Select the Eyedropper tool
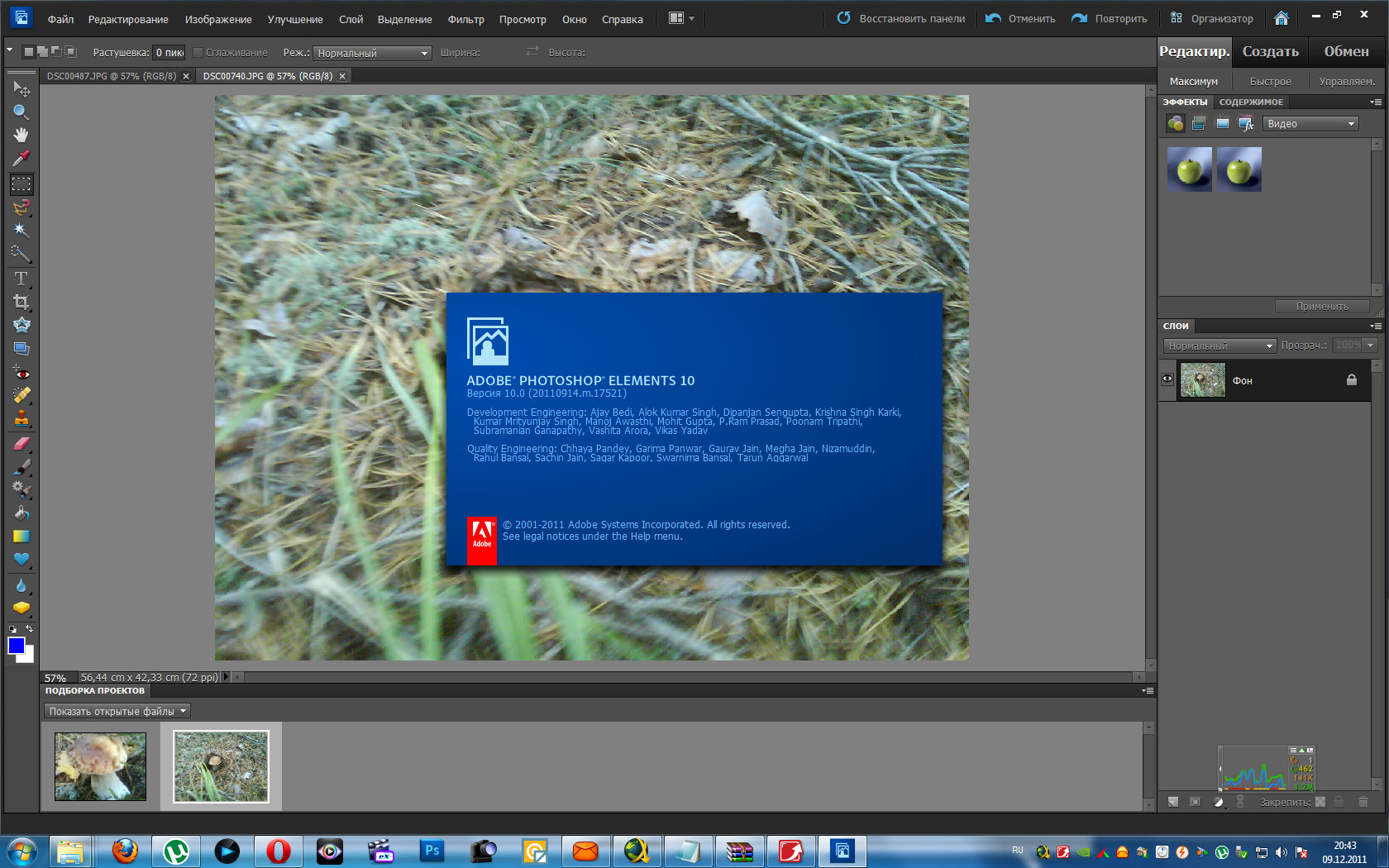The width and height of the screenshot is (1389, 868). (x=21, y=158)
